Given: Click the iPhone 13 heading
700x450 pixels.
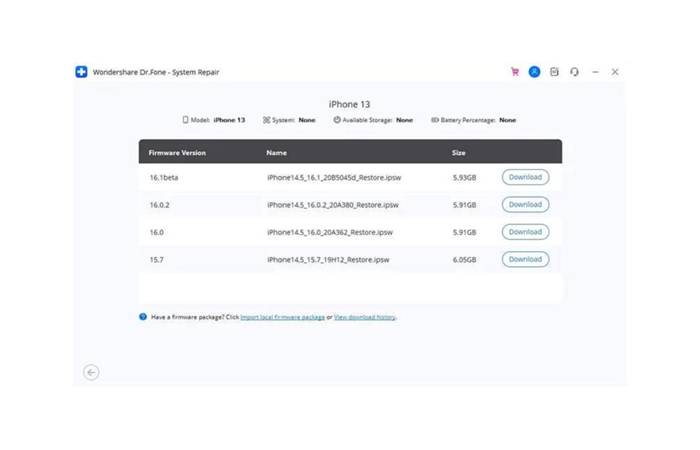Looking at the screenshot, I should [350, 104].
